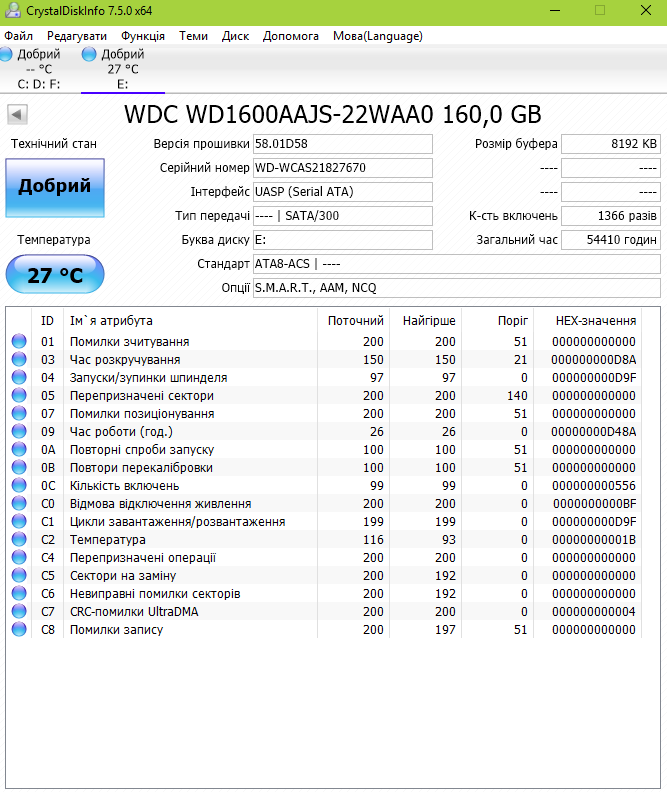
Task: Click status orb of C4 Перепризначені операції
Action: [x=19, y=557]
